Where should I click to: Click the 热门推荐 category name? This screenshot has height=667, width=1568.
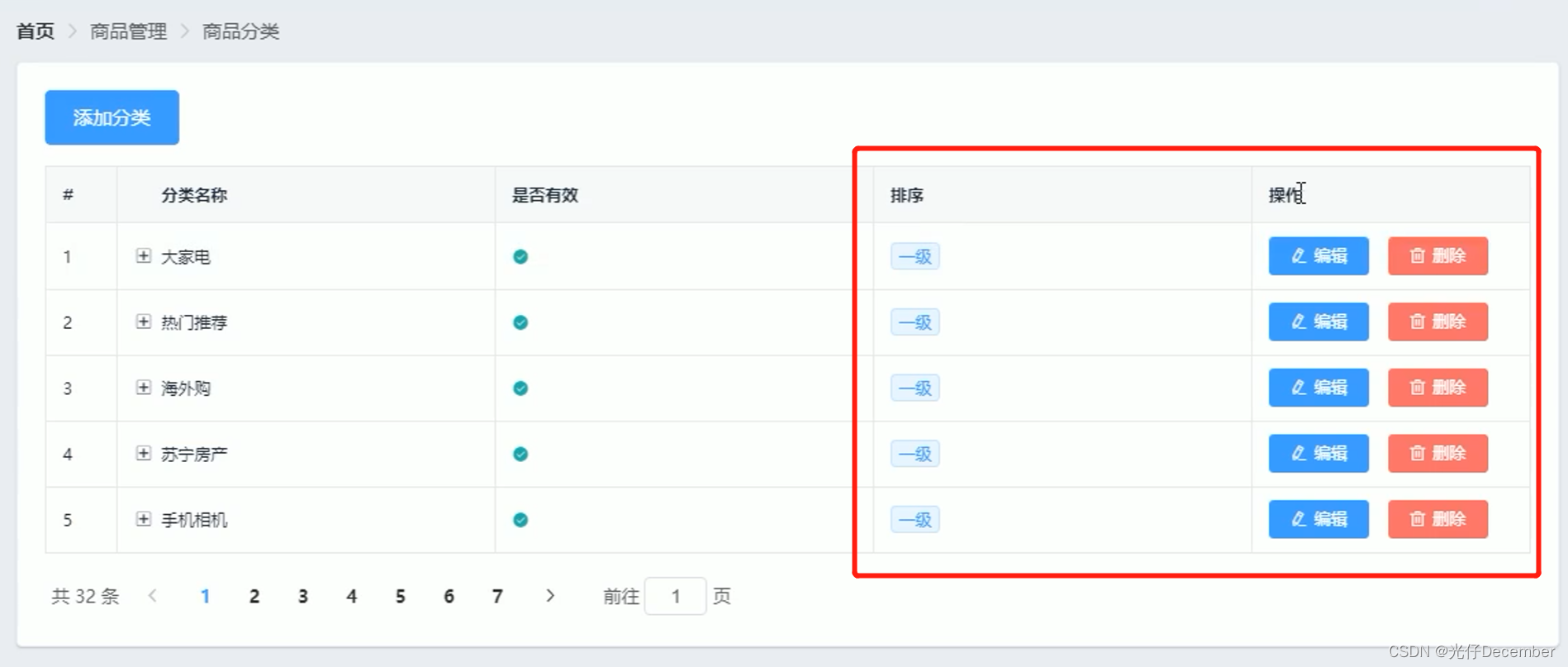tap(194, 322)
